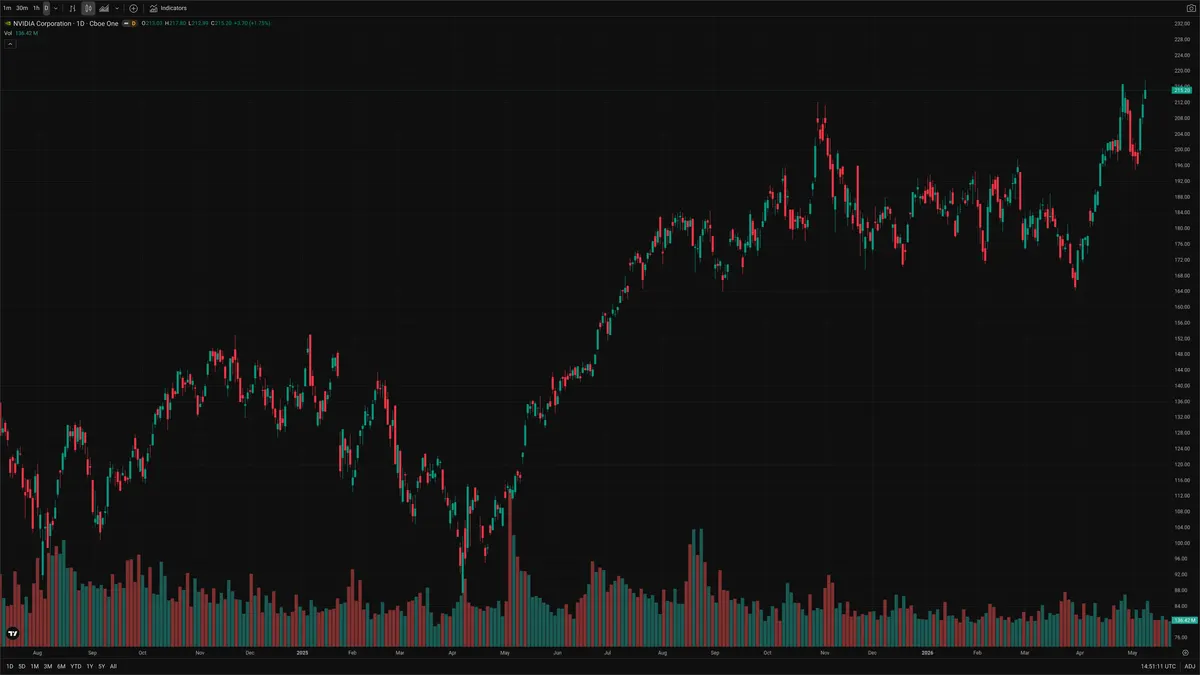Click the 160.00 price axis label
The width and height of the screenshot is (1200, 675).
point(1182,307)
